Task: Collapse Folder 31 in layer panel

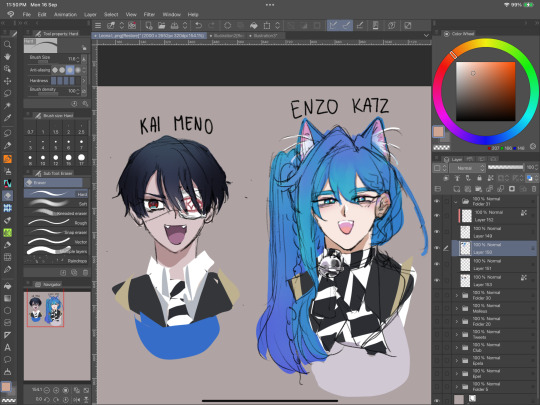Action: pos(456,201)
